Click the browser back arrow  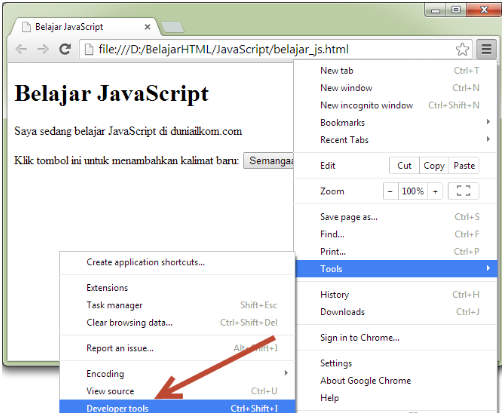tap(21, 49)
